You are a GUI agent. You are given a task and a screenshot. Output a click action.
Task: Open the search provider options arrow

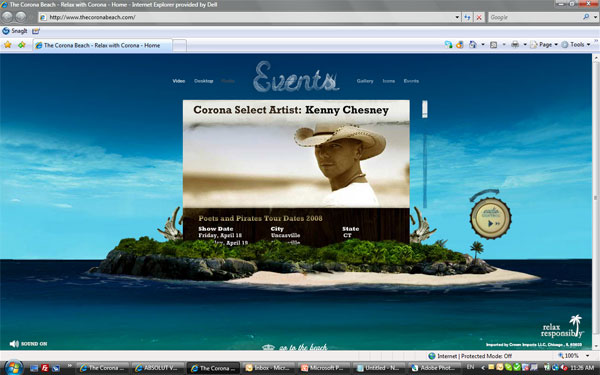595,17
